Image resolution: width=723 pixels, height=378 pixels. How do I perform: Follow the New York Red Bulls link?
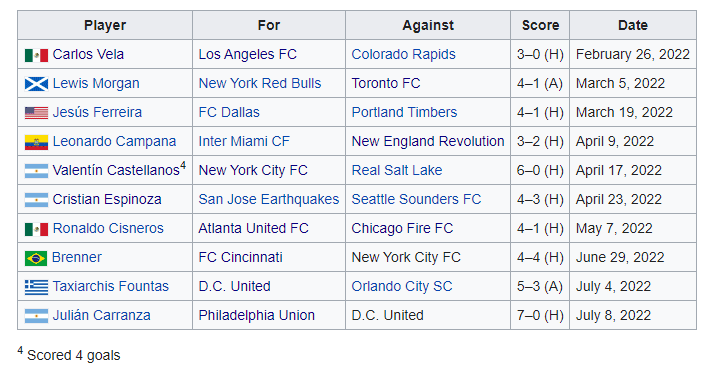pos(260,83)
